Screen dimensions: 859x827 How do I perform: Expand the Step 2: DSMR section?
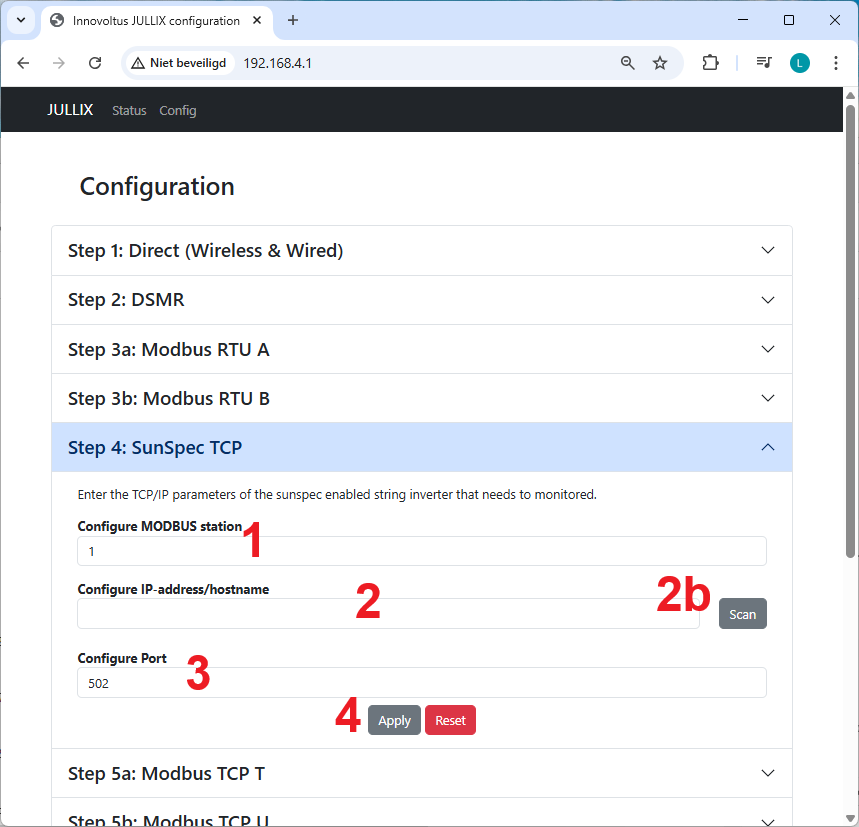[x=421, y=300]
